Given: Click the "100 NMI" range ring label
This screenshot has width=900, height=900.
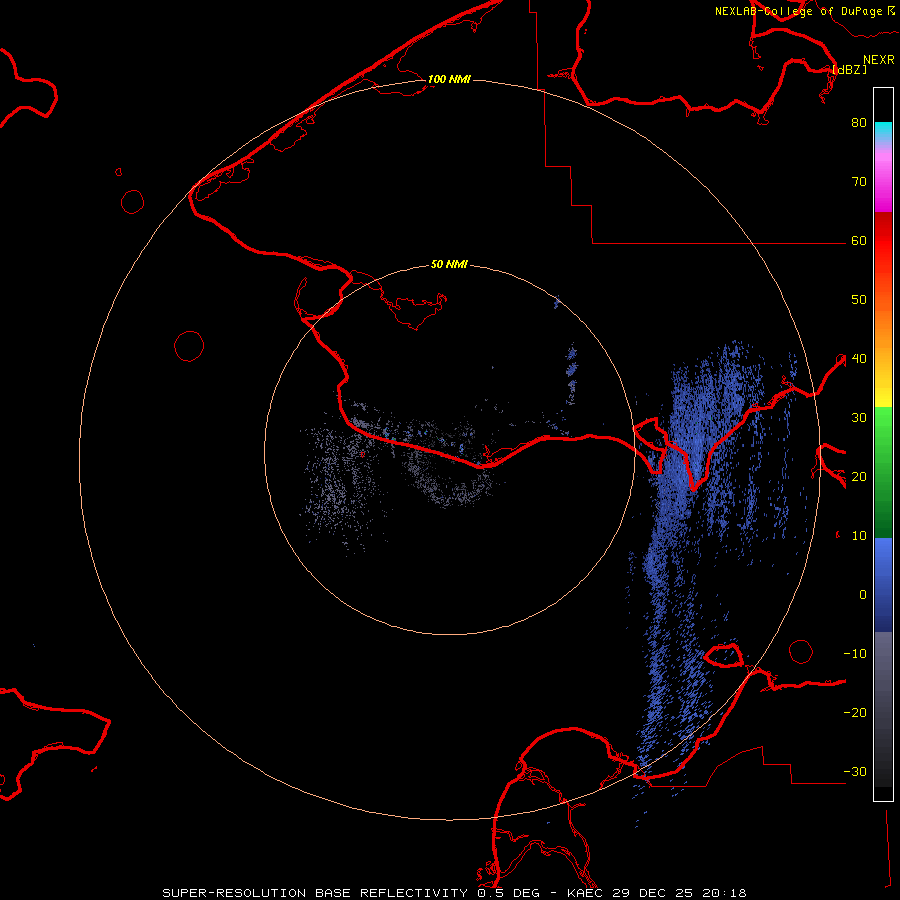Looking at the screenshot, I should [x=449, y=79].
